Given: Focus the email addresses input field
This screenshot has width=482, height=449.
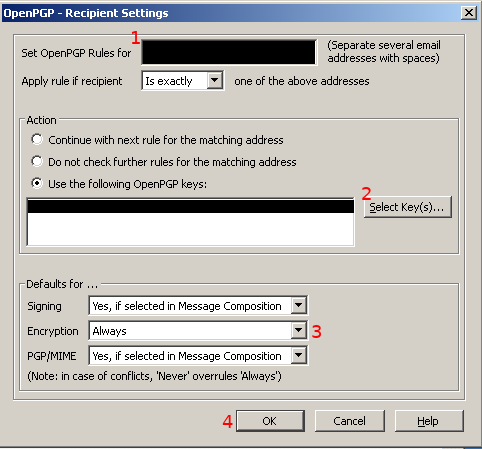Looking at the screenshot, I should (x=229, y=52).
